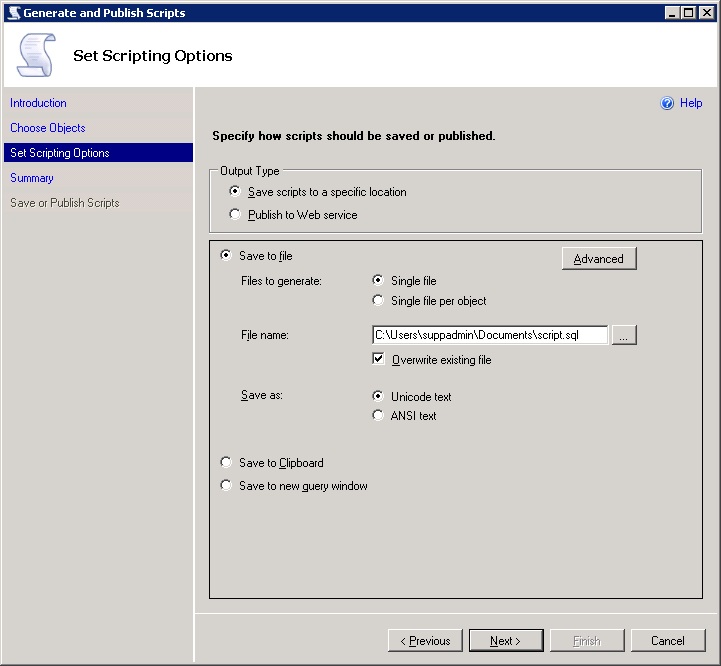Click the script scroll wizard icon

click(36, 55)
